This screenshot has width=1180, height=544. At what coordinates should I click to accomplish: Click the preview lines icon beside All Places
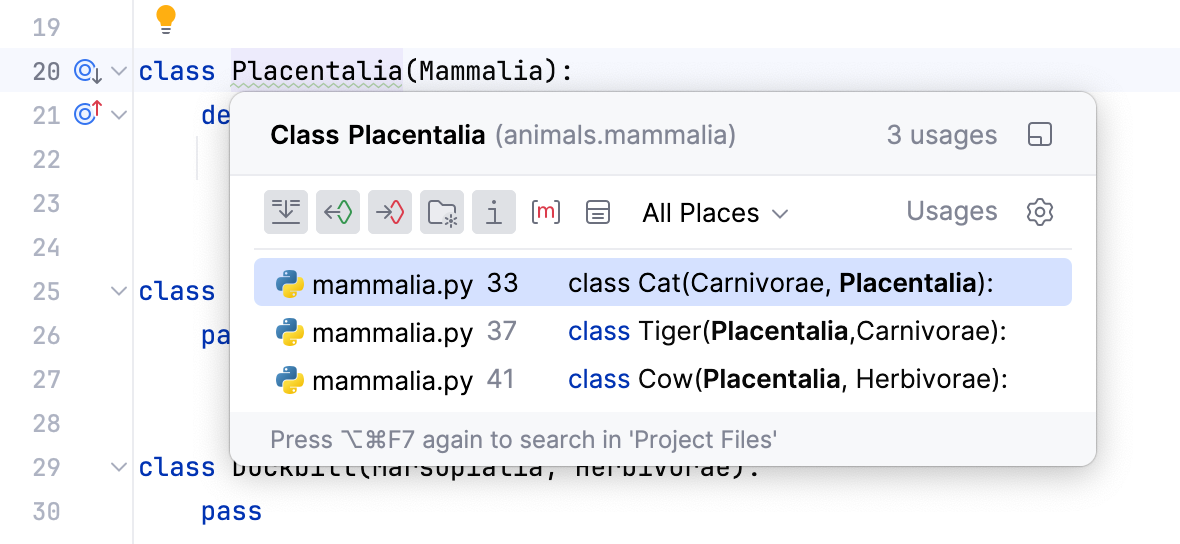(598, 212)
